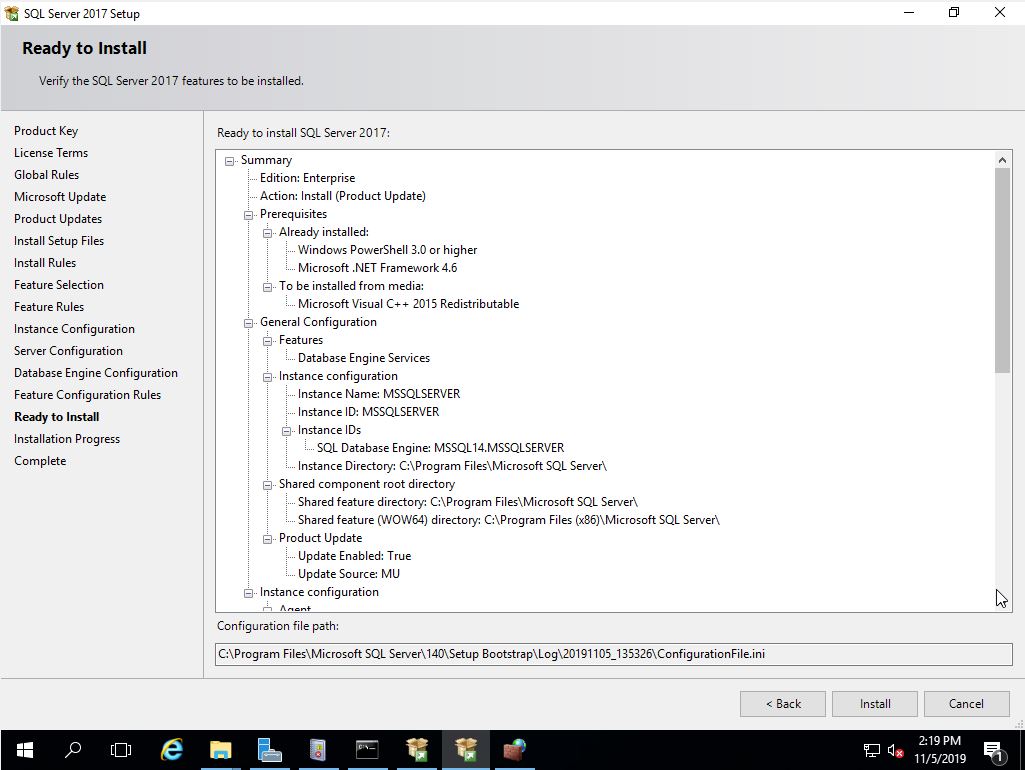The height and width of the screenshot is (770, 1025).
Task: Click the network tray icon
Action: coord(871,750)
